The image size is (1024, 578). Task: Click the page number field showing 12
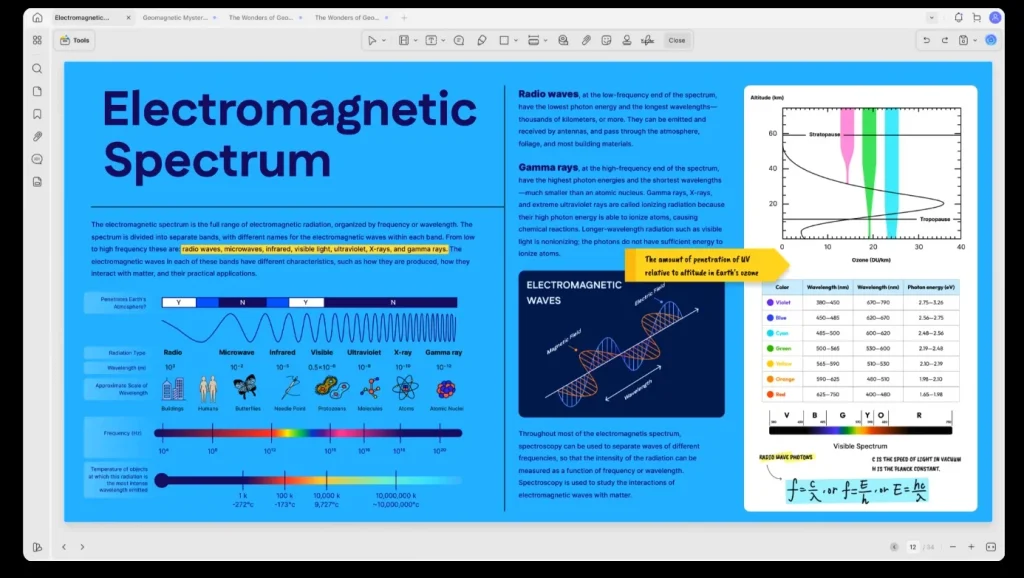click(913, 547)
